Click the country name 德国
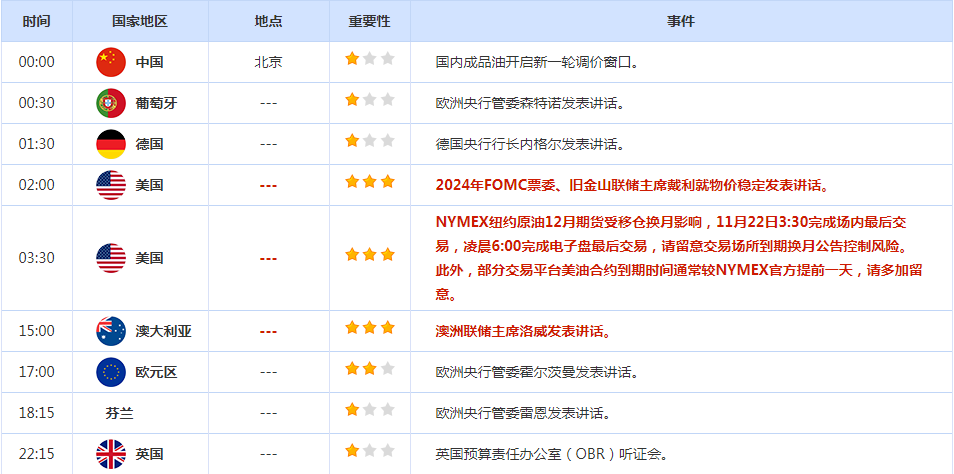954x474 pixels. (149, 144)
